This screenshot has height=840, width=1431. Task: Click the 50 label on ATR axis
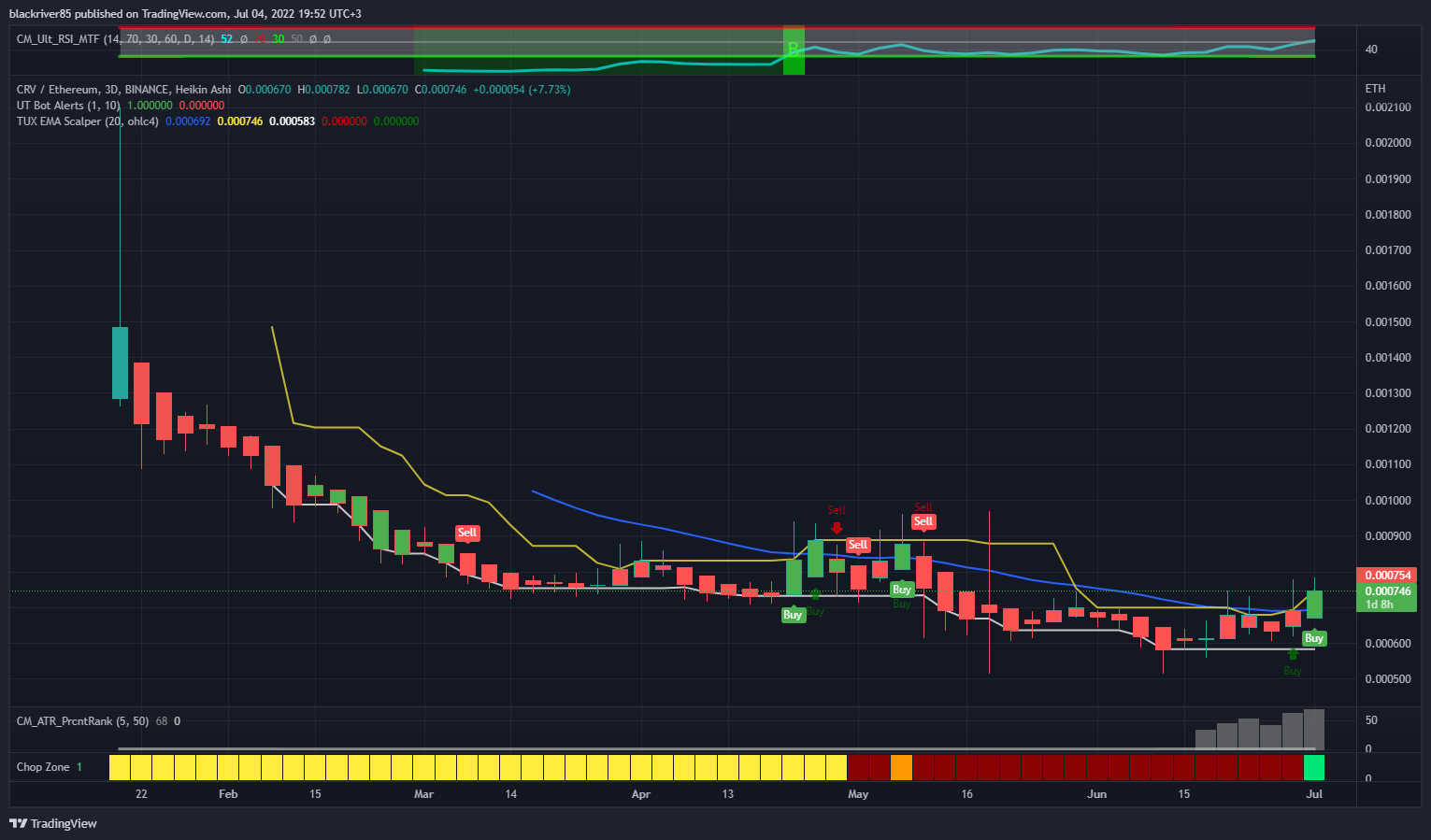tap(1371, 720)
